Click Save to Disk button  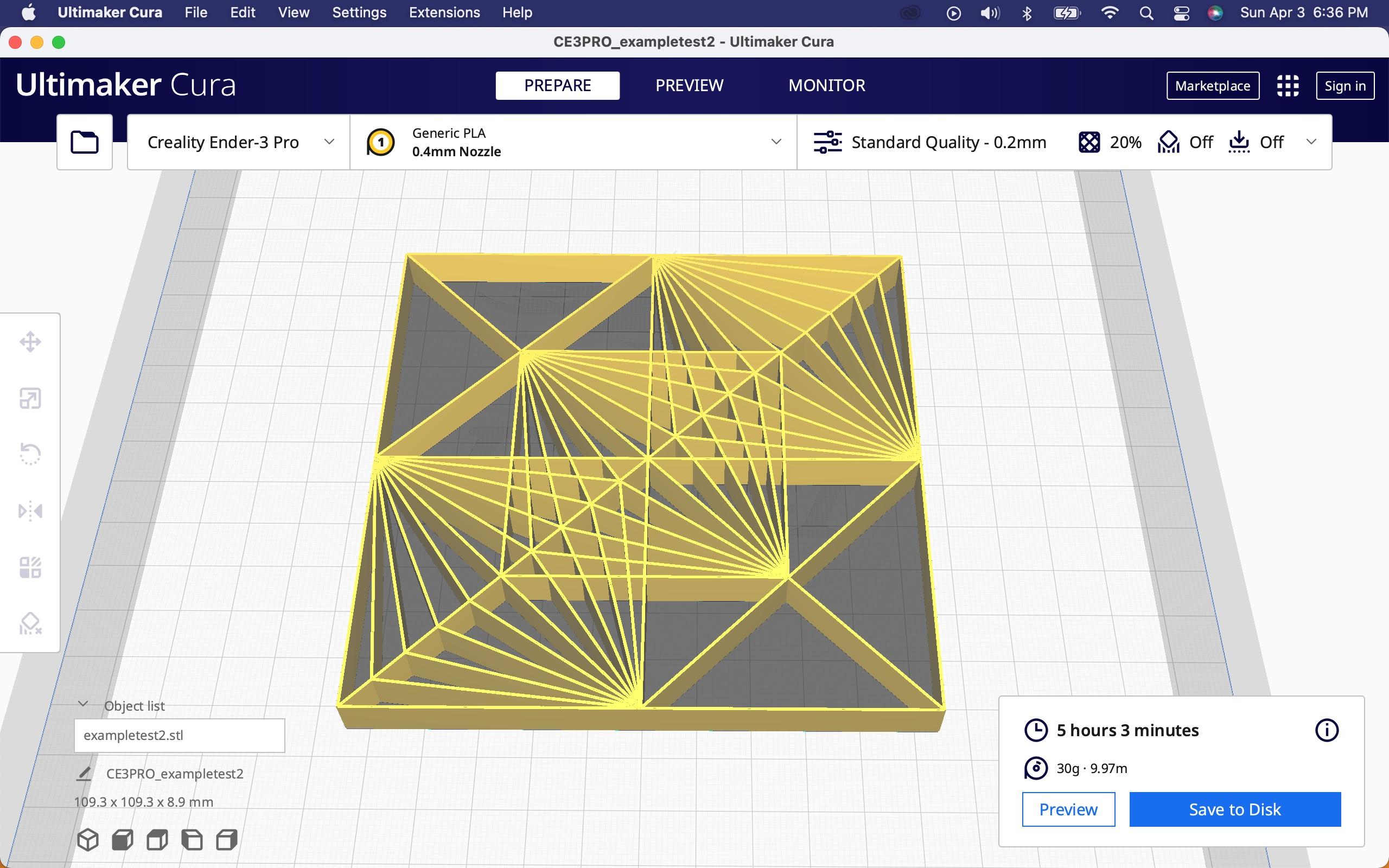[1234, 809]
